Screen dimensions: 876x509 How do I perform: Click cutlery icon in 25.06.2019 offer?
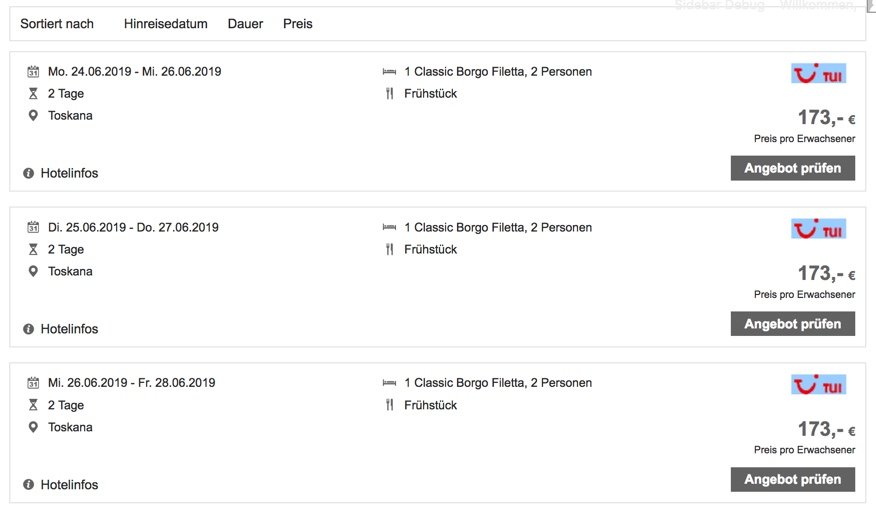(390, 250)
